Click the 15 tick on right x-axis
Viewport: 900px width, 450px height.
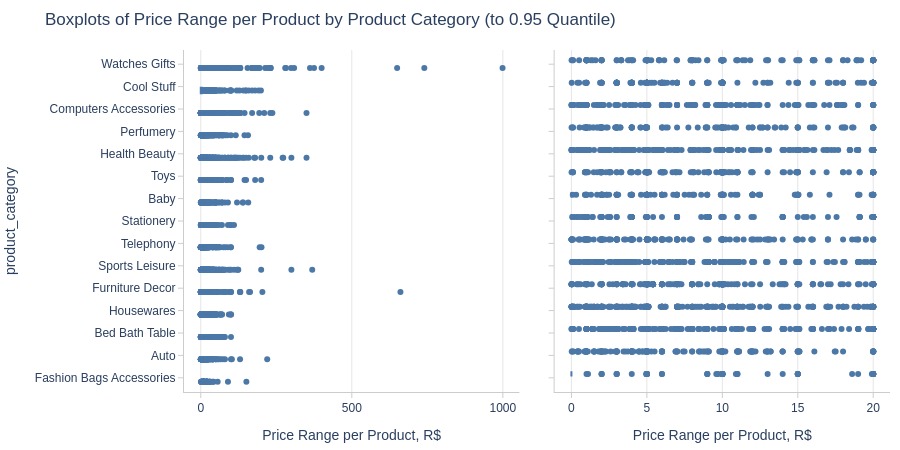tap(797, 408)
